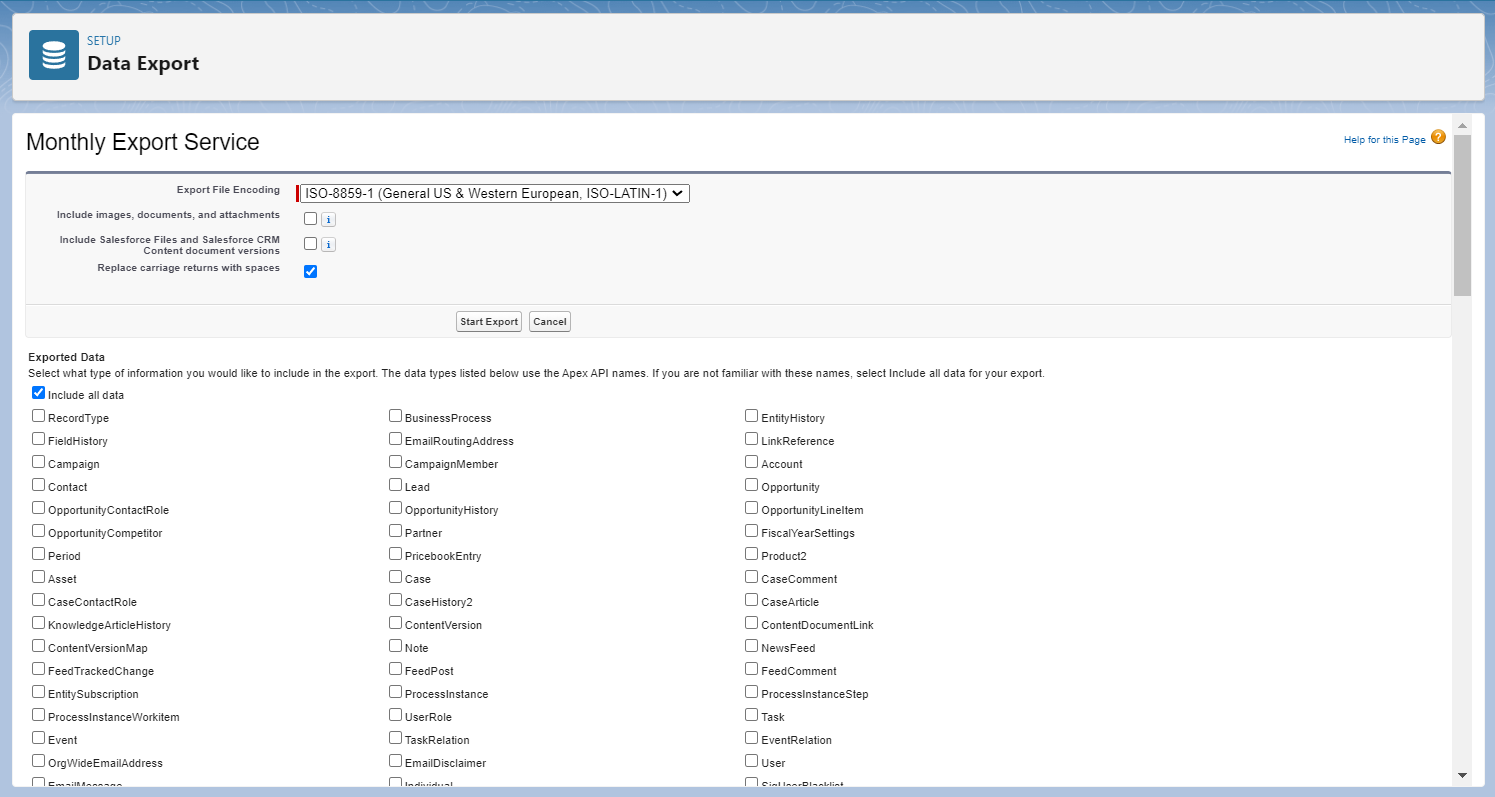Check the Task checkbox
This screenshot has width=1495, height=797.
pyautogui.click(x=751, y=715)
